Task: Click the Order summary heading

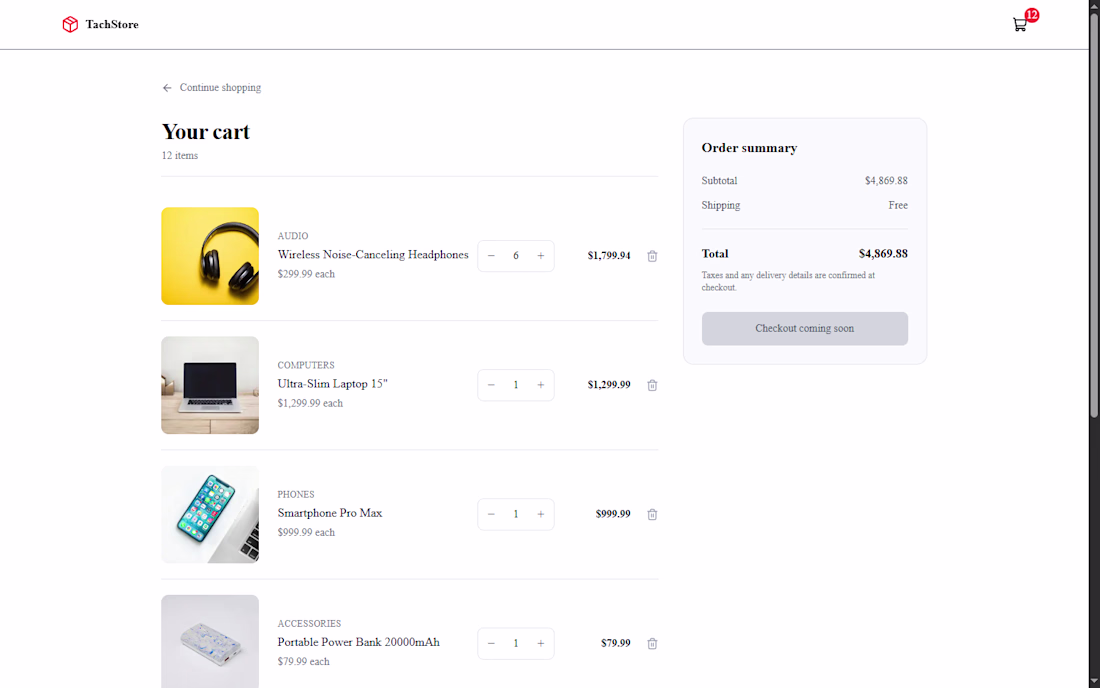Action: (749, 148)
